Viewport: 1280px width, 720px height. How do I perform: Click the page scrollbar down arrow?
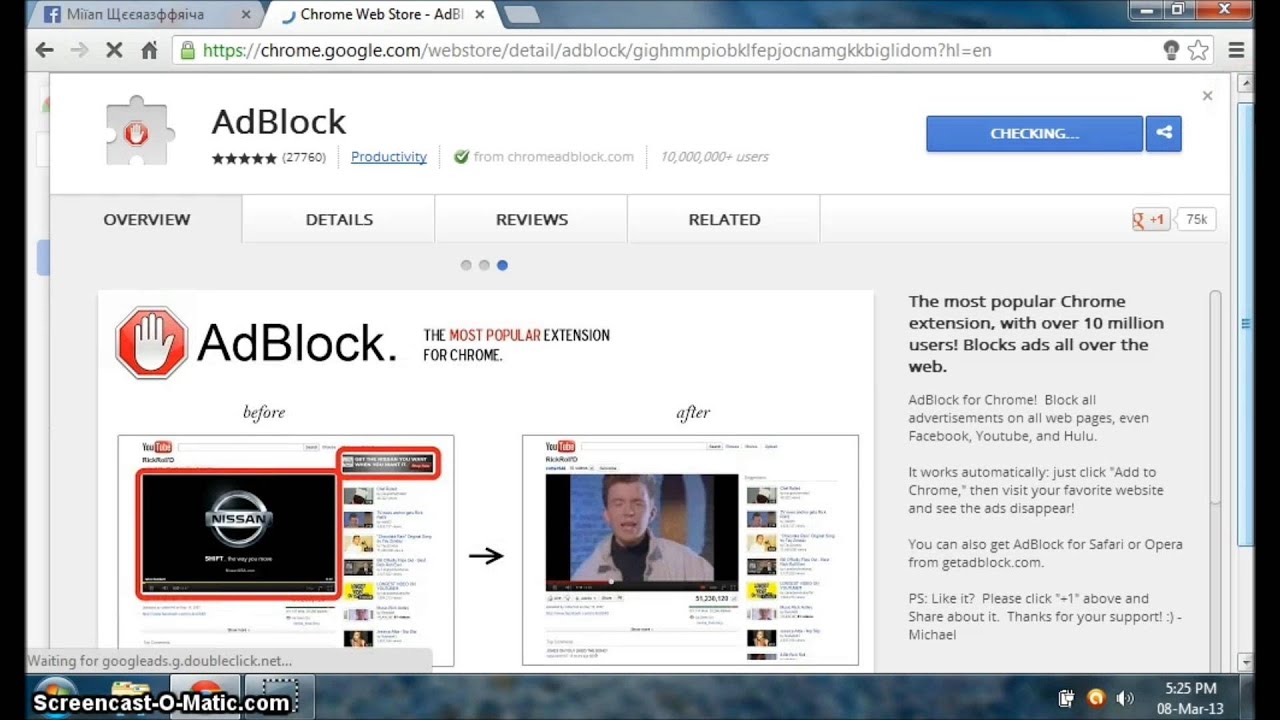[1246, 662]
